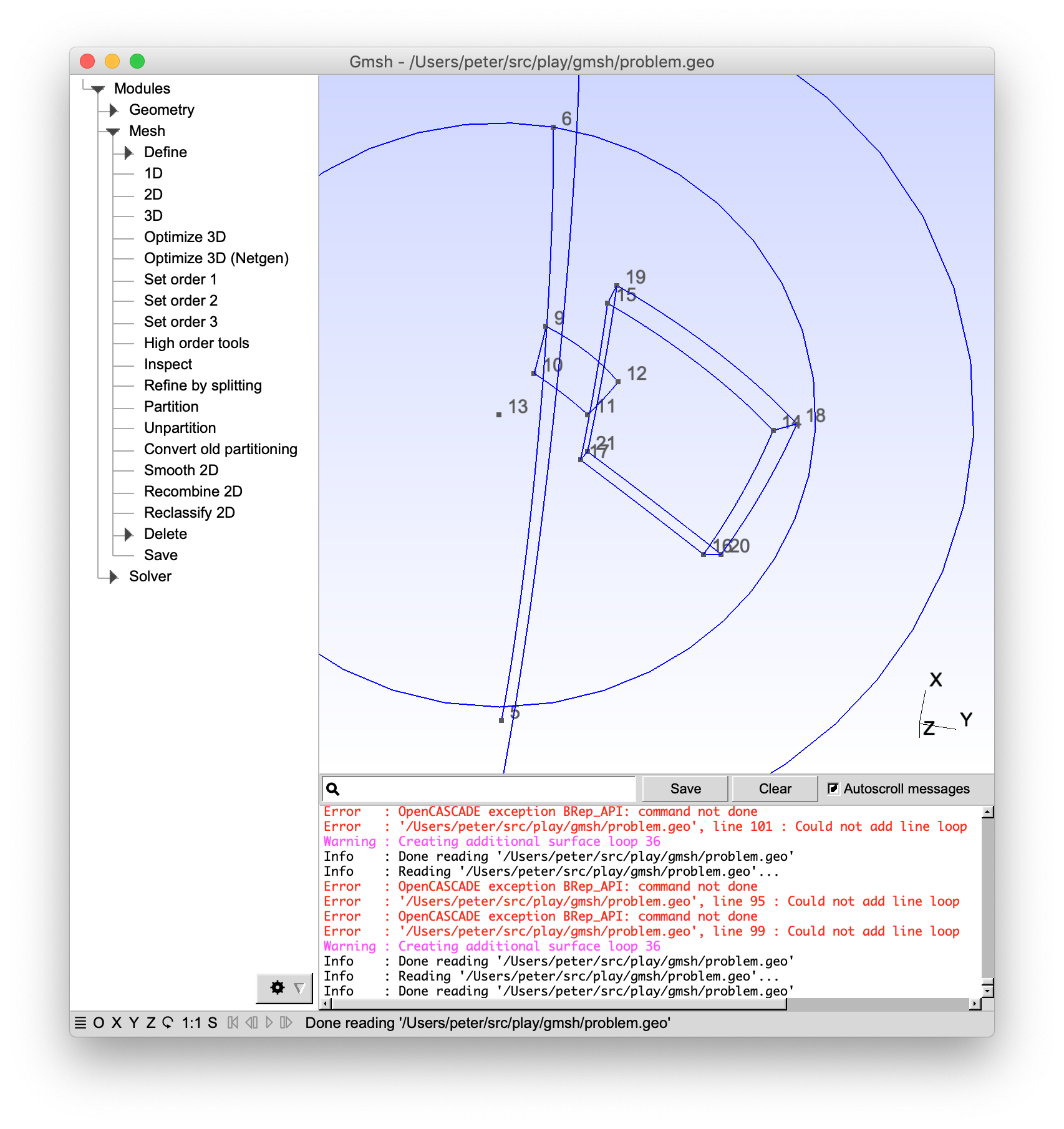The height and width of the screenshot is (1129, 1064).
Task: Run the 2D mesh command
Action: 153,195
